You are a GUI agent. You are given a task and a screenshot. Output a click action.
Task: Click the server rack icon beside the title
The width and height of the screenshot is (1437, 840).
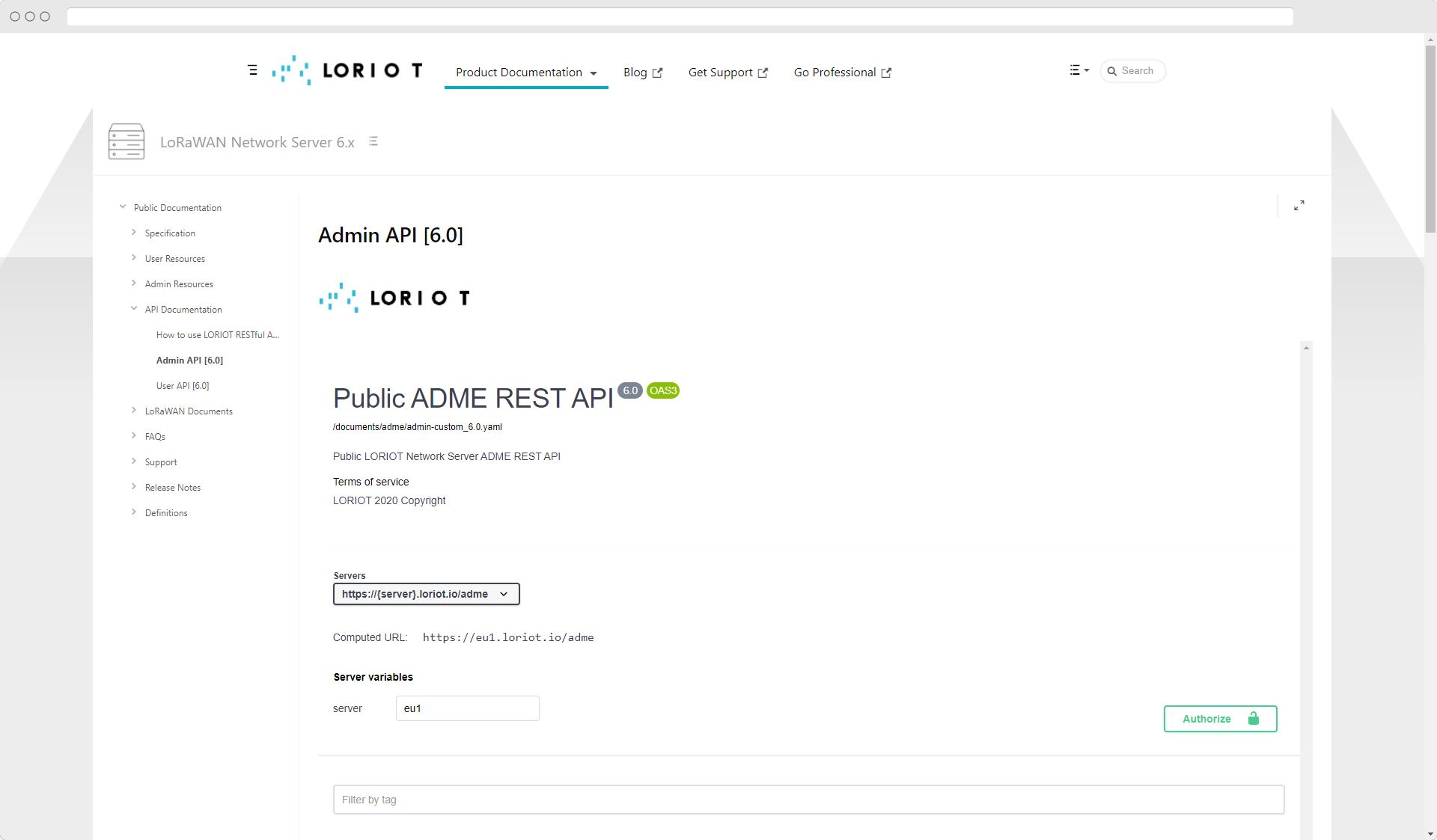click(126, 141)
